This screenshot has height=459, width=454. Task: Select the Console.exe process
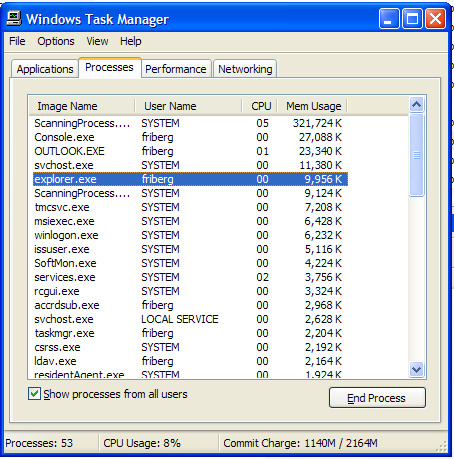pos(190,137)
